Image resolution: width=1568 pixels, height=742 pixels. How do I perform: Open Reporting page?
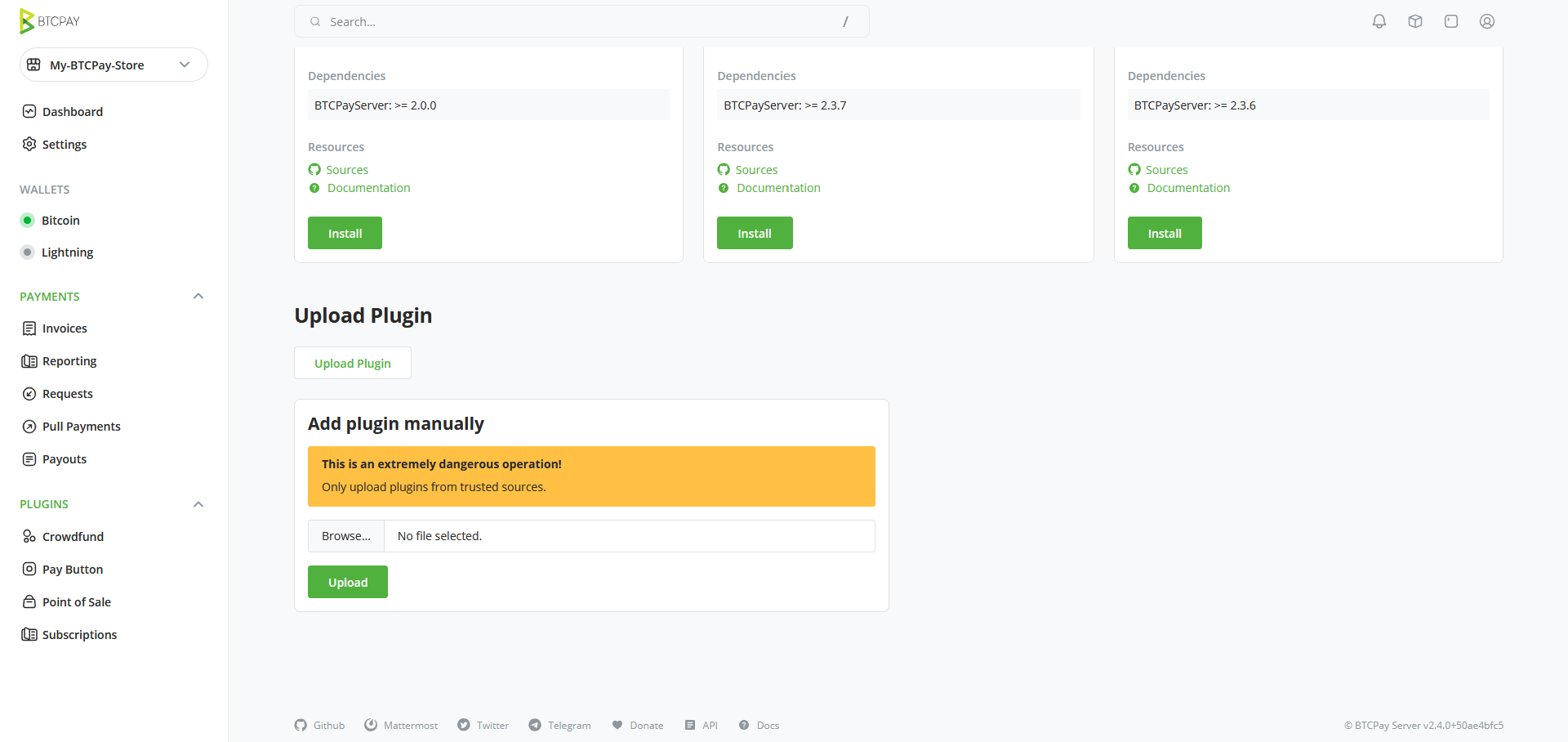click(x=69, y=361)
